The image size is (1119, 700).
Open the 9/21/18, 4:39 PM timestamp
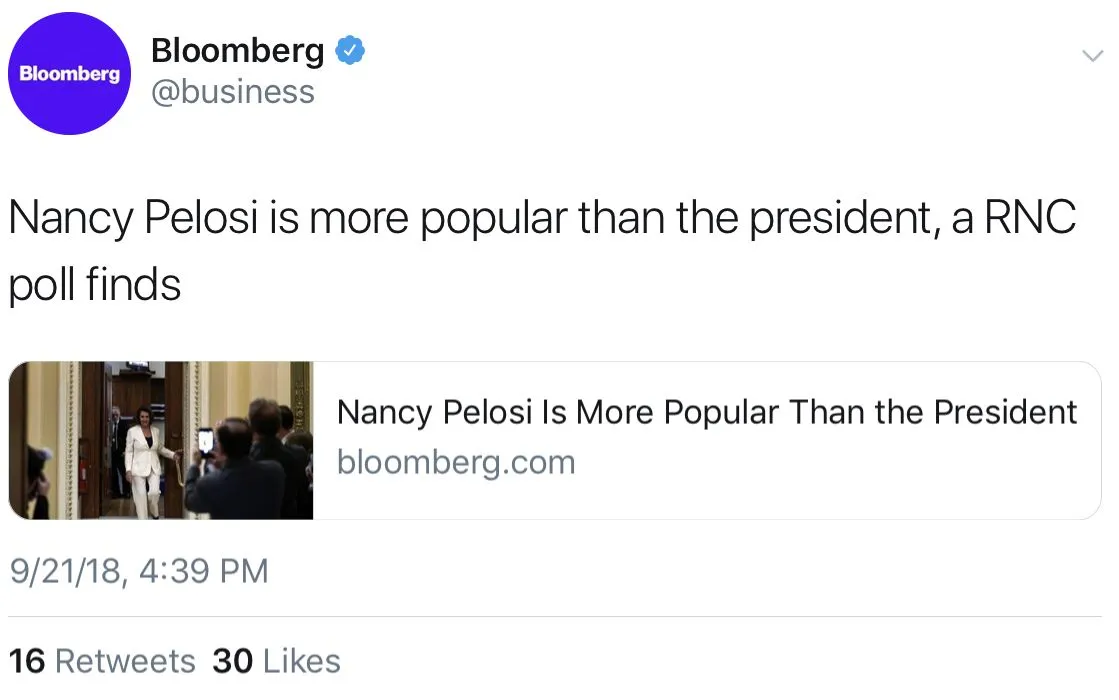[x=139, y=571]
